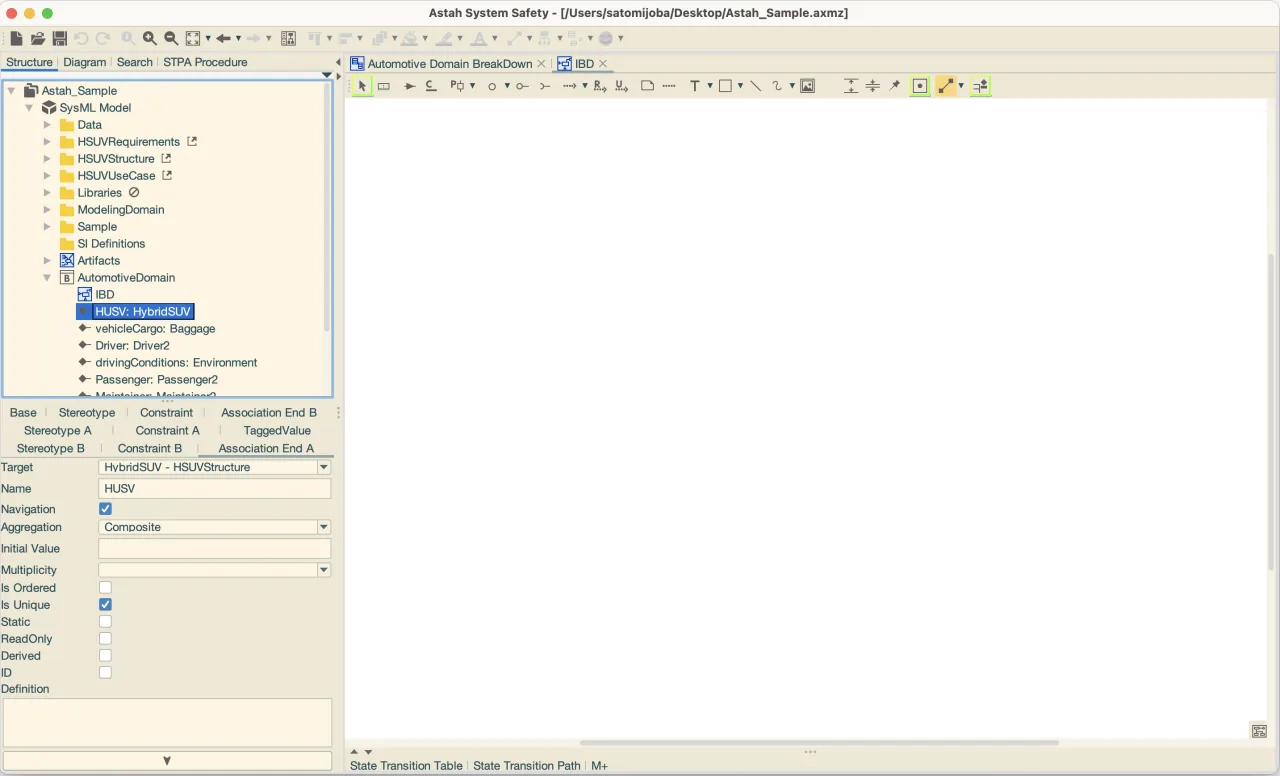
Task: Uncheck the Is Unique checkbox
Action: (x=105, y=605)
